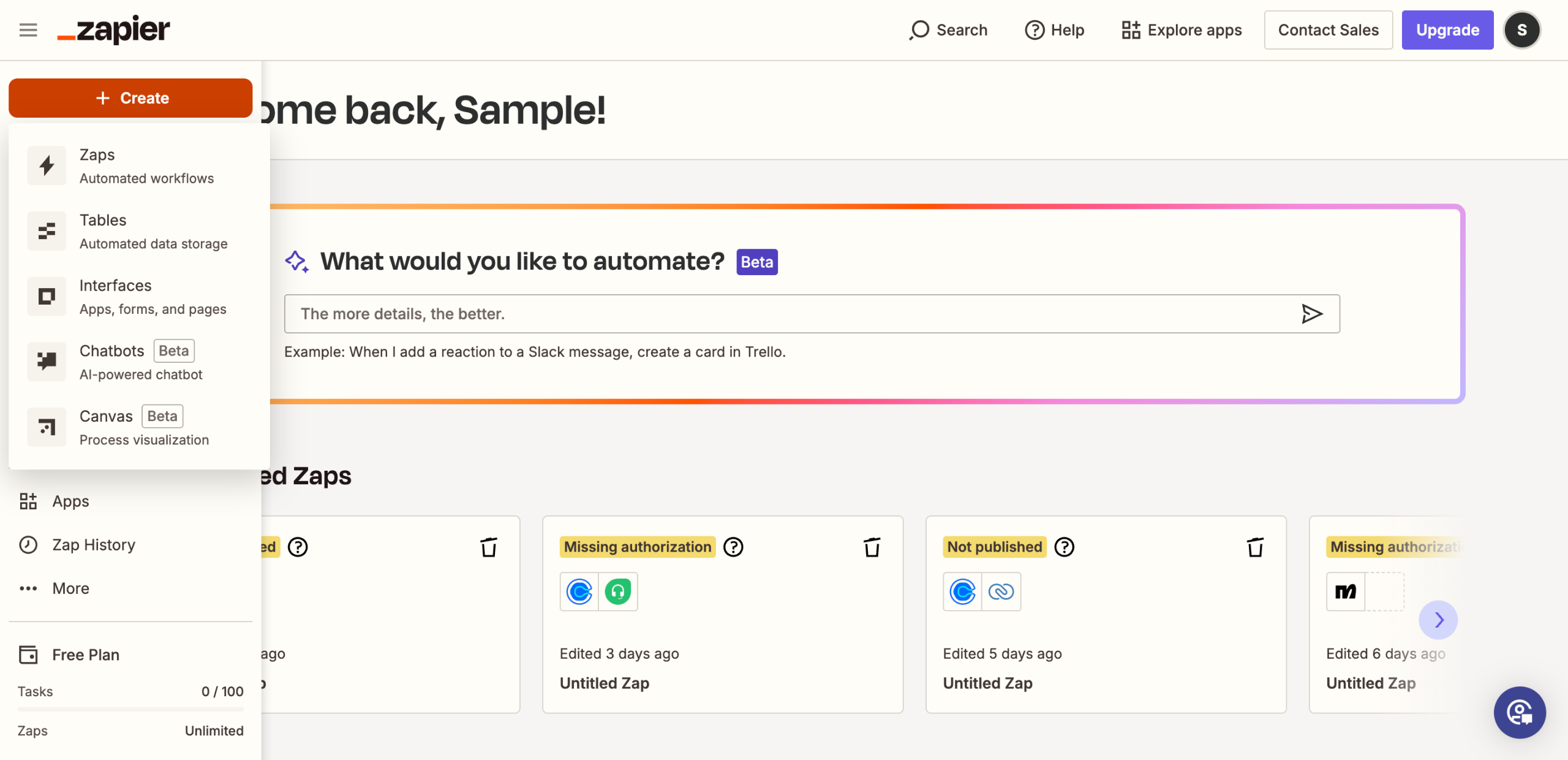Type in the automate prompt field
The height and width of the screenshot is (760, 1568).
coord(790,314)
